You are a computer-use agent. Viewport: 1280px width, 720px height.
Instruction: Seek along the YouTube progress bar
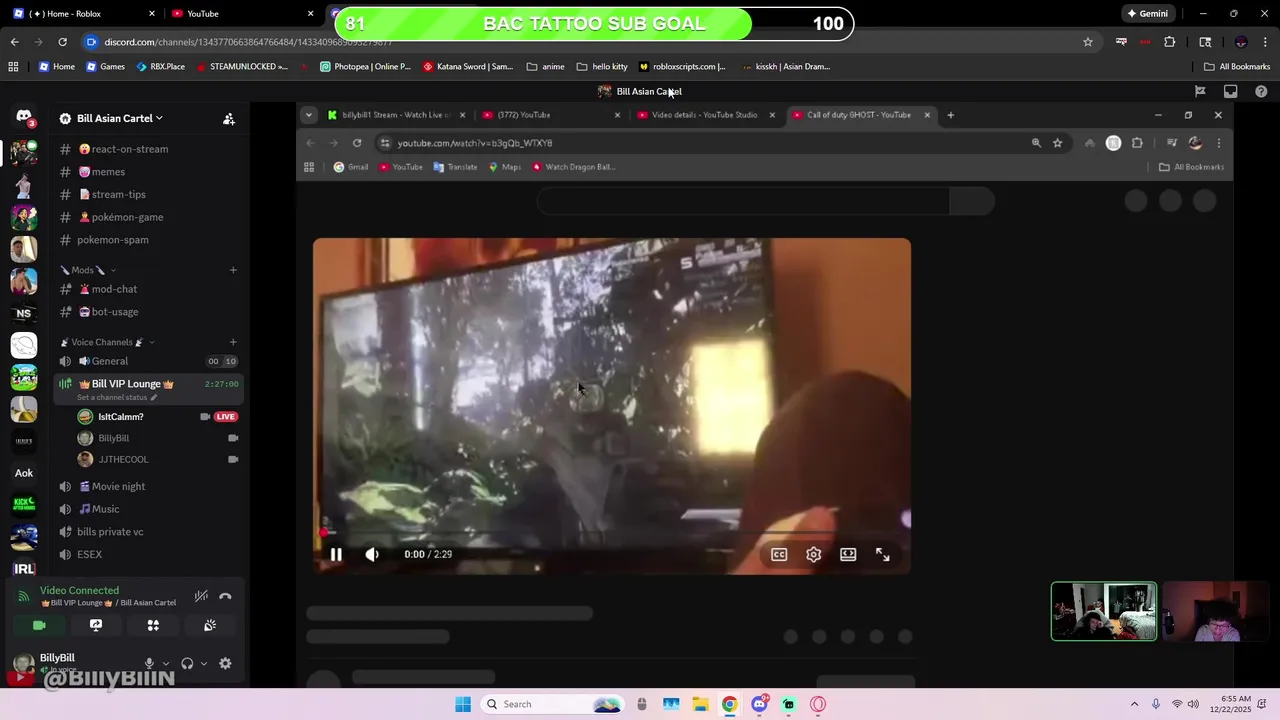coord(612,534)
